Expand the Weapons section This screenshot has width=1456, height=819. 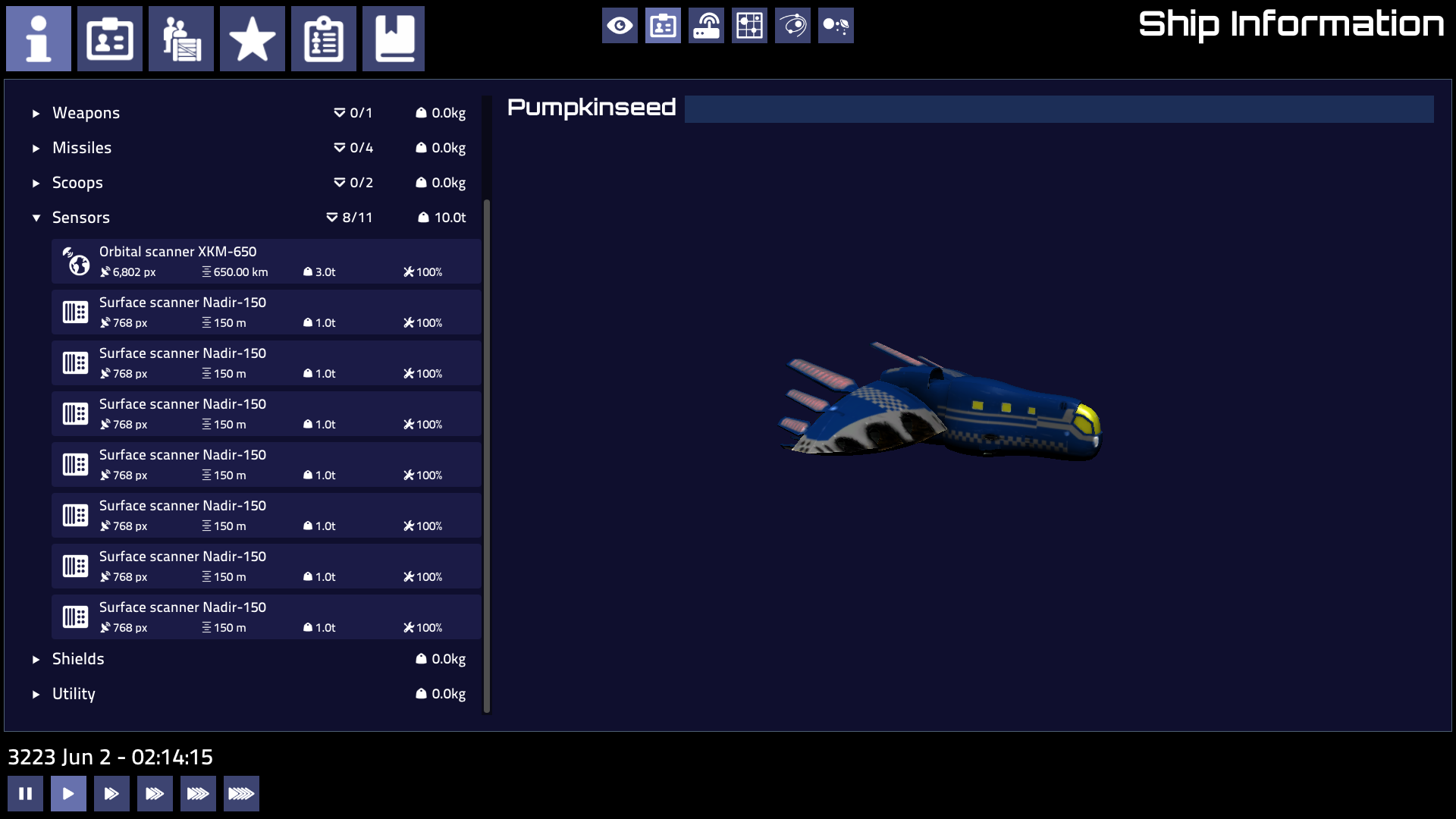tap(86, 112)
